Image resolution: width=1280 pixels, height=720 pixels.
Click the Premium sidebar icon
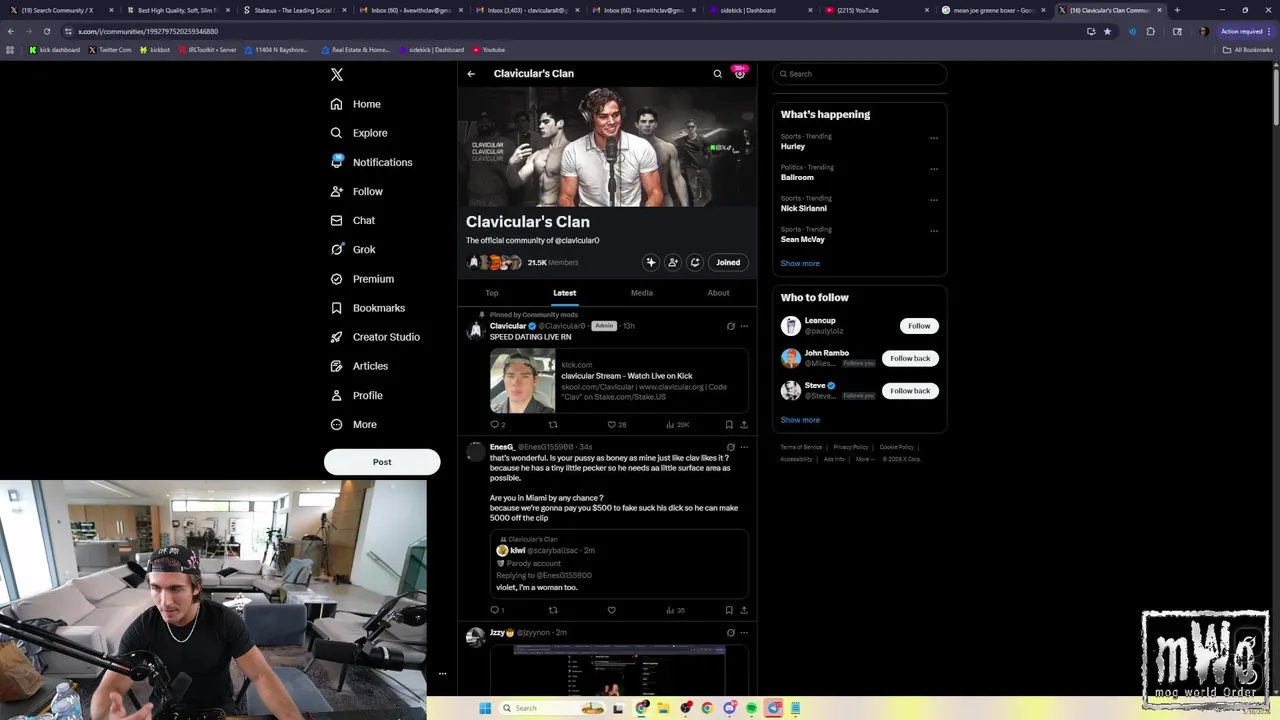[337, 279]
